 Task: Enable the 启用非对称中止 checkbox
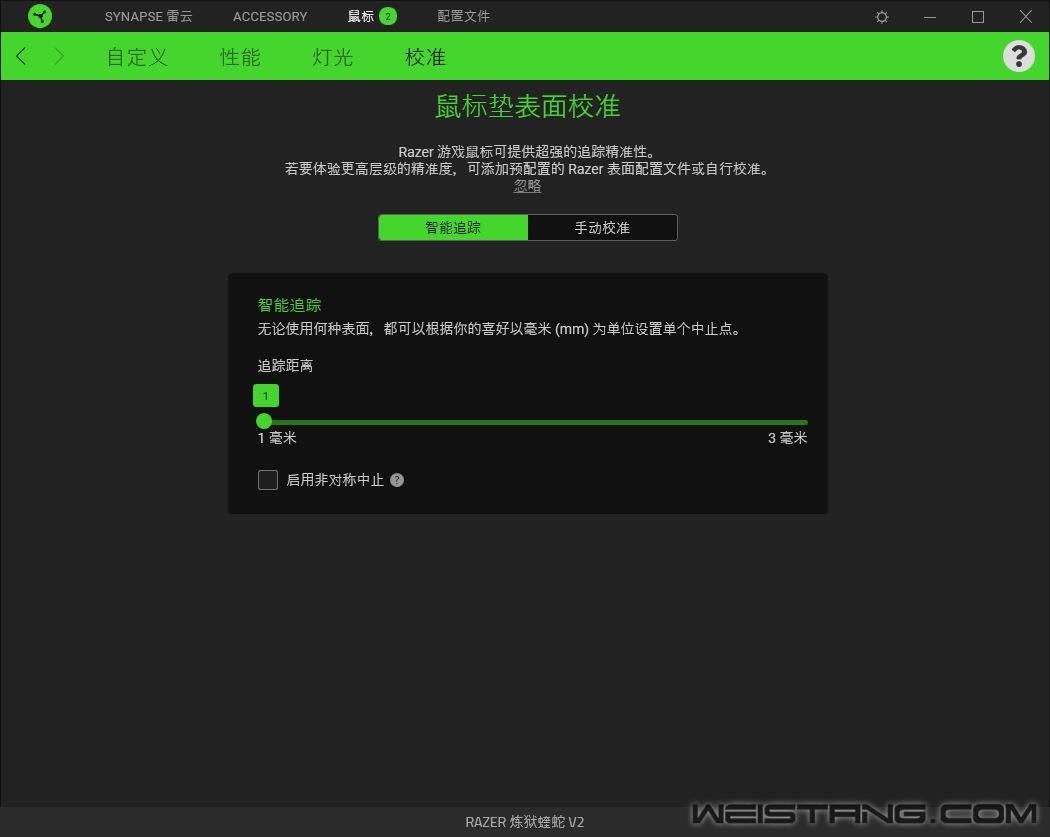click(268, 480)
